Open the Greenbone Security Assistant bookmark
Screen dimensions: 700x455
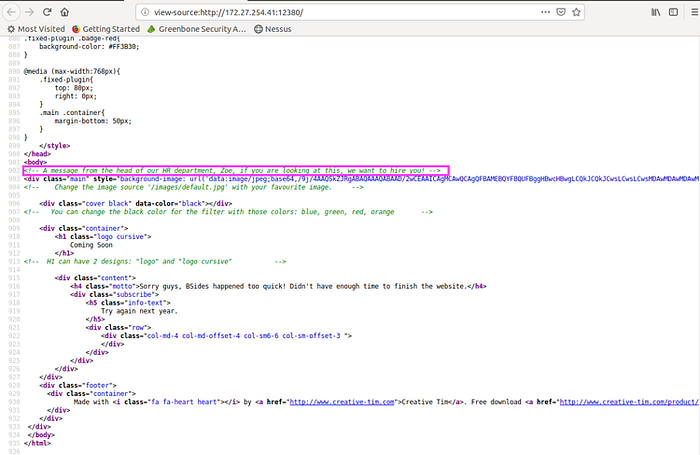(197, 29)
